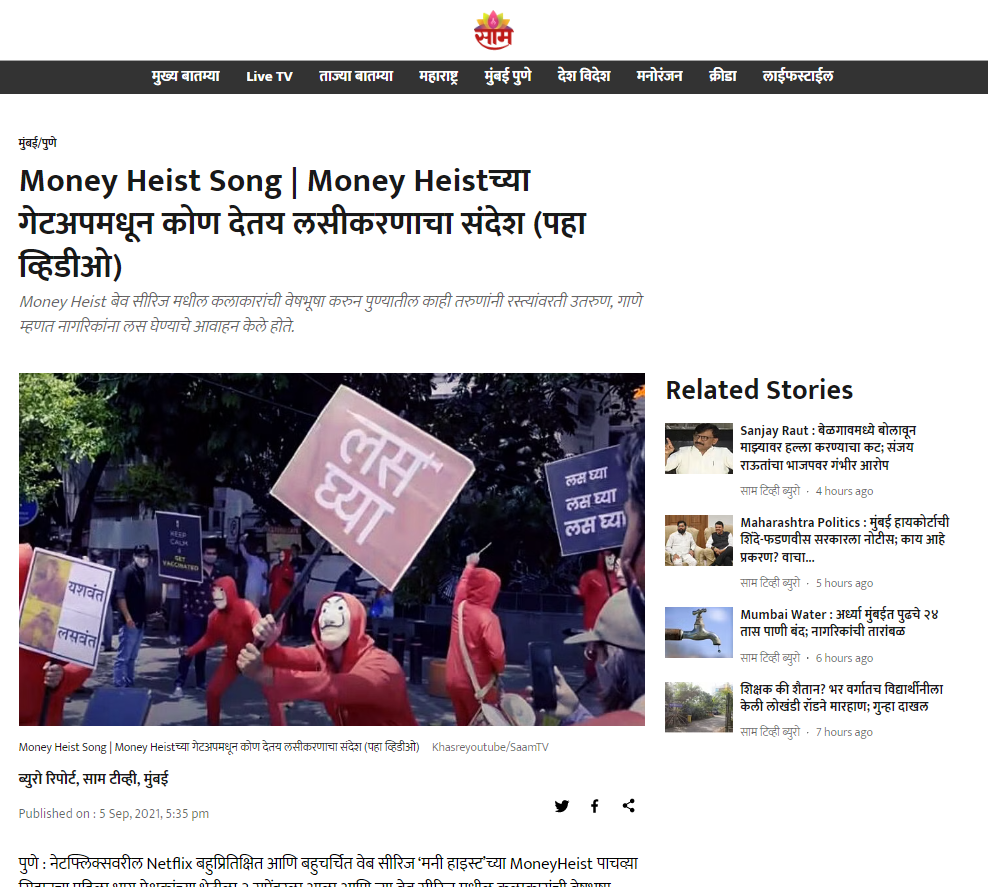Open the लाईफस्टाईल section
The height and width of the screenshot is (887, 988).
(x=797, y=76)
